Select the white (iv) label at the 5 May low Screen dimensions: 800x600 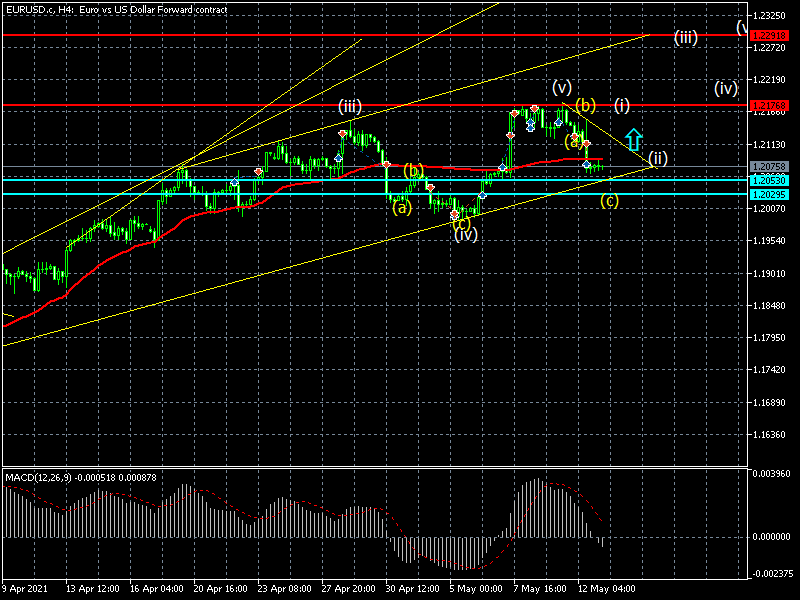tap(465, 234)
